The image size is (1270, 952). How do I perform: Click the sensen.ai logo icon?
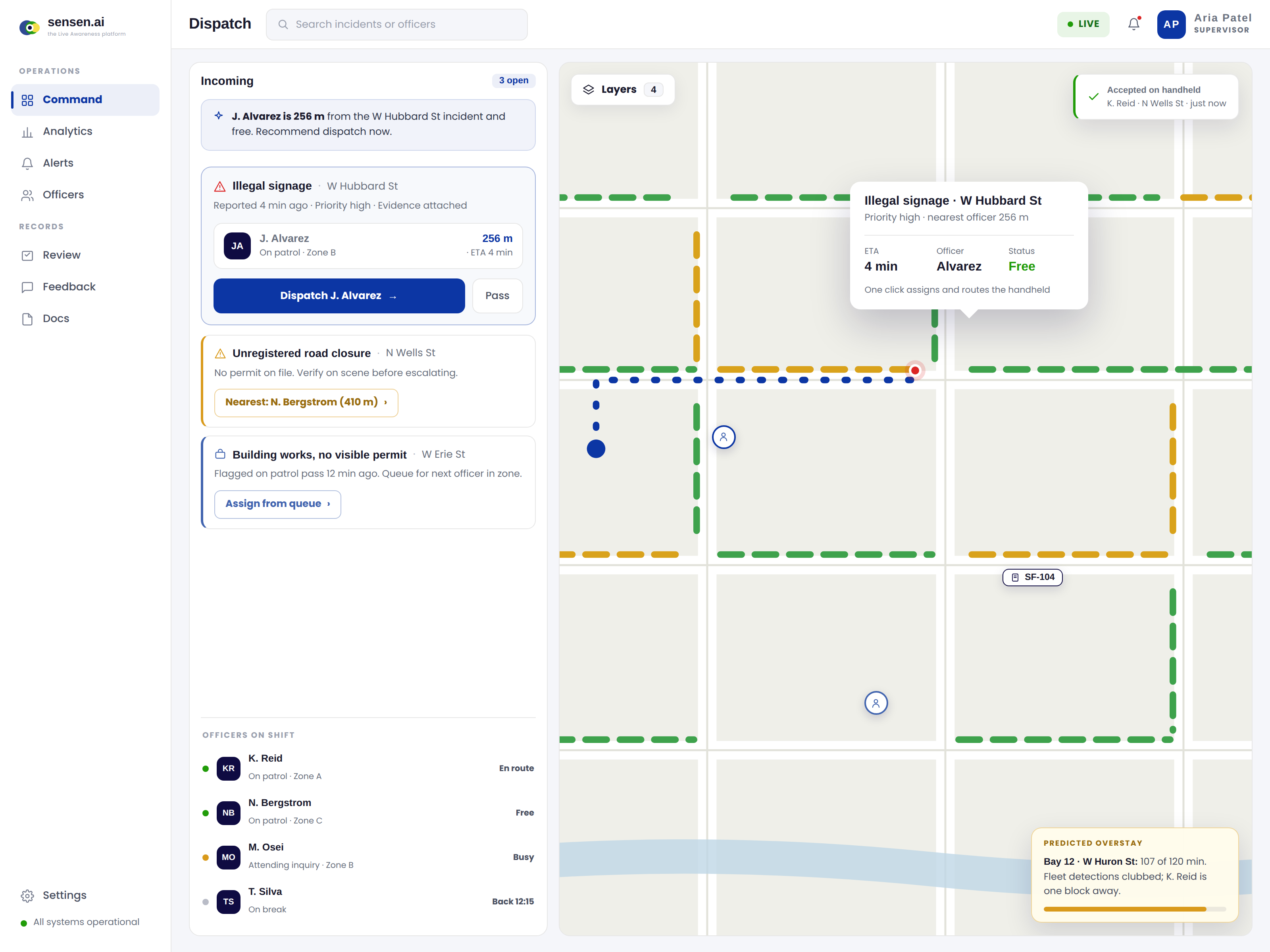[29, 27]
